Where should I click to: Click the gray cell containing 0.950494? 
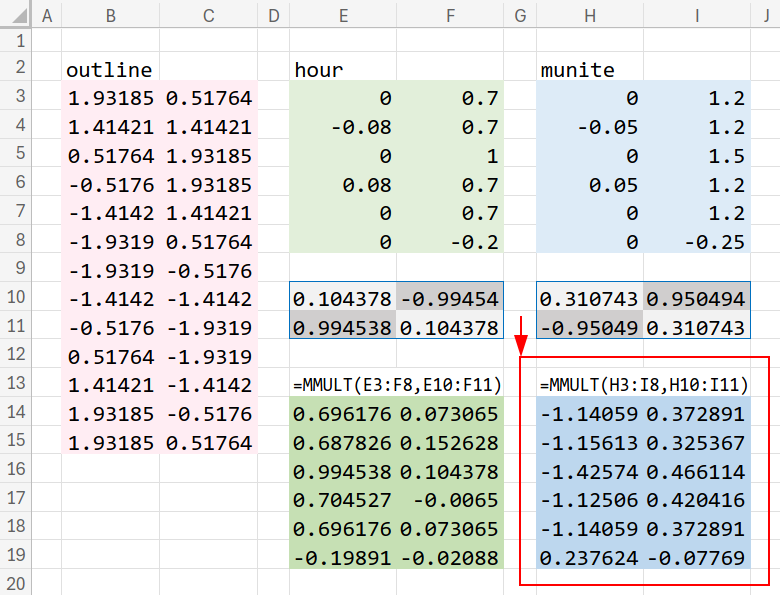pyautogui.click(x=697, y=298)
